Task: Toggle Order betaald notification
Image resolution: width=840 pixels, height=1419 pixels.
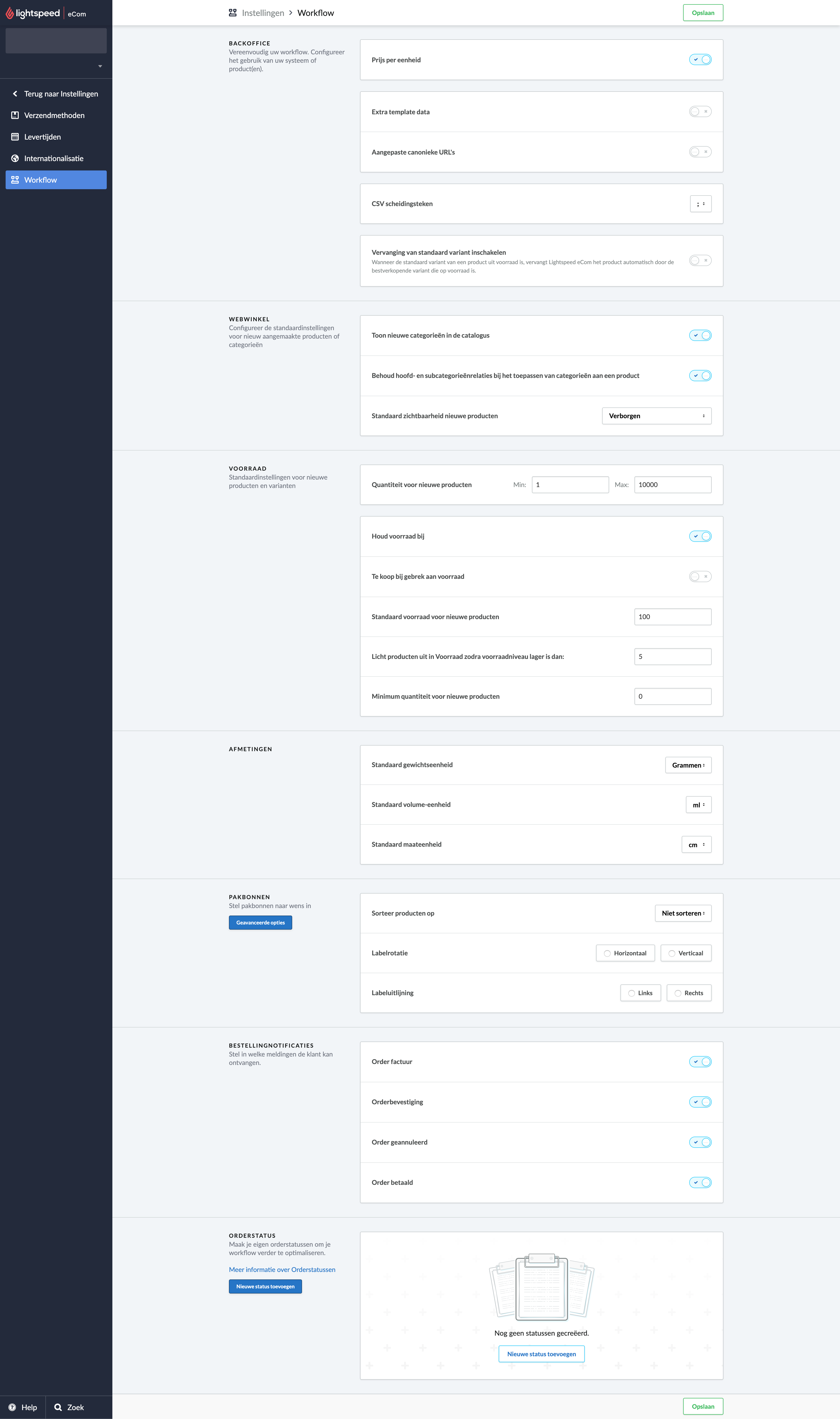Action: click(x=700, y=1182)
